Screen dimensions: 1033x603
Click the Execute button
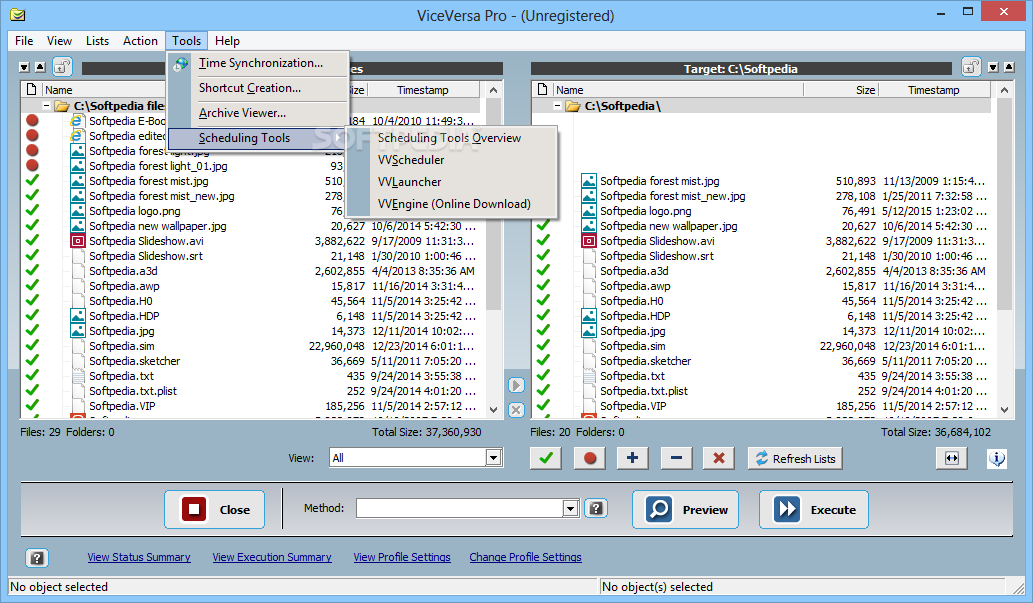[814, 509]
